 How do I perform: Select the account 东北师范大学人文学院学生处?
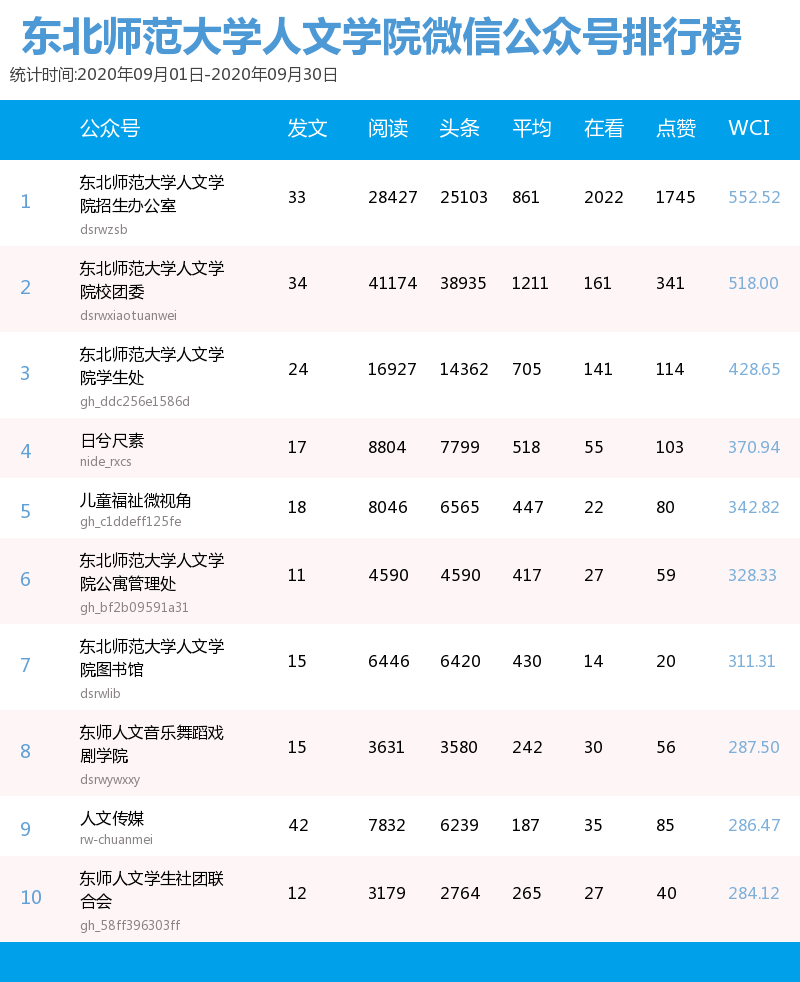pos(152,366)
